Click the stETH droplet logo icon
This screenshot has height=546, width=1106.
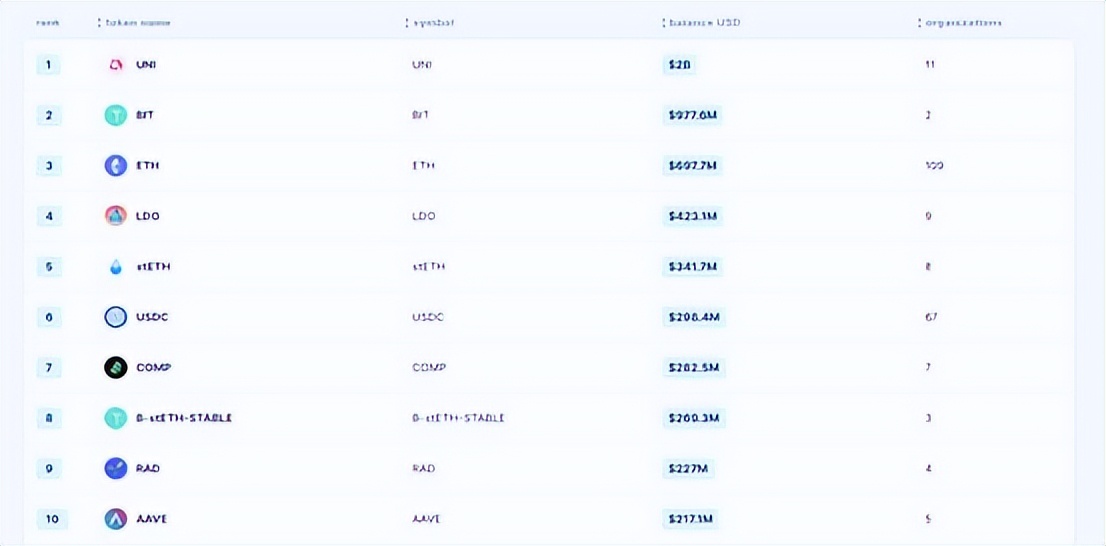[x=116, y=267]
